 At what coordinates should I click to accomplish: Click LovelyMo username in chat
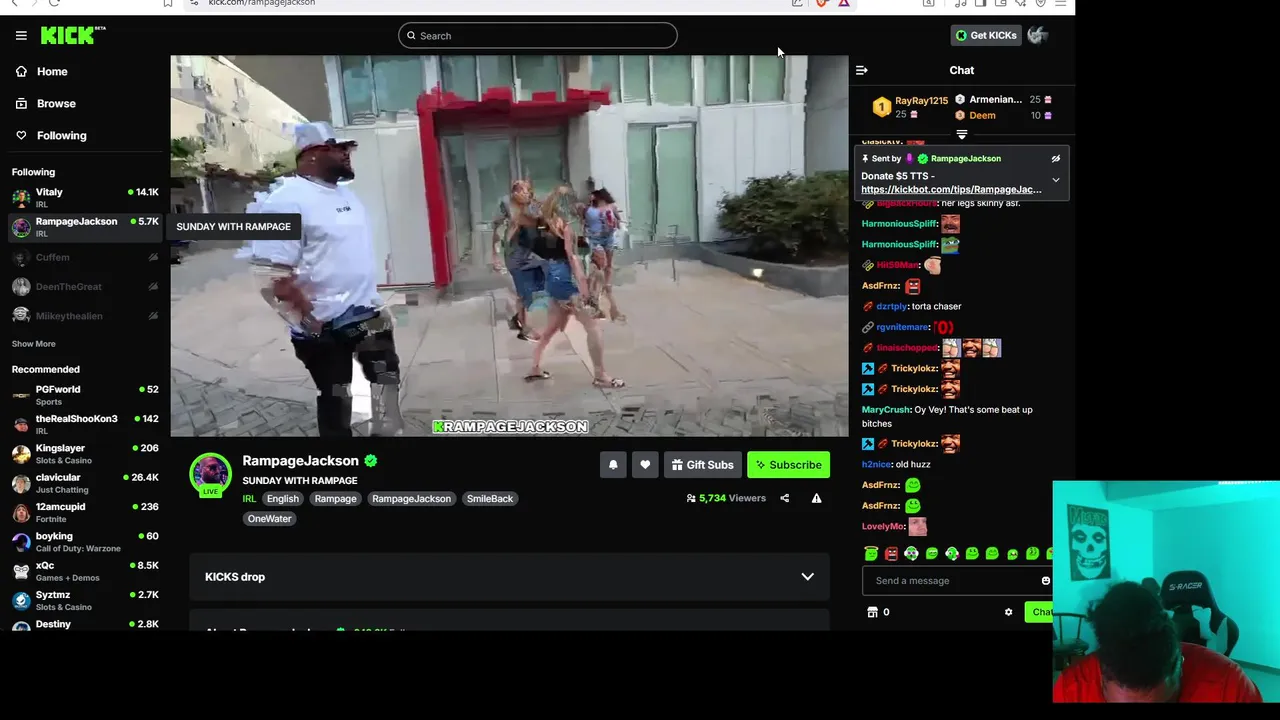click(x=883, y=526)
